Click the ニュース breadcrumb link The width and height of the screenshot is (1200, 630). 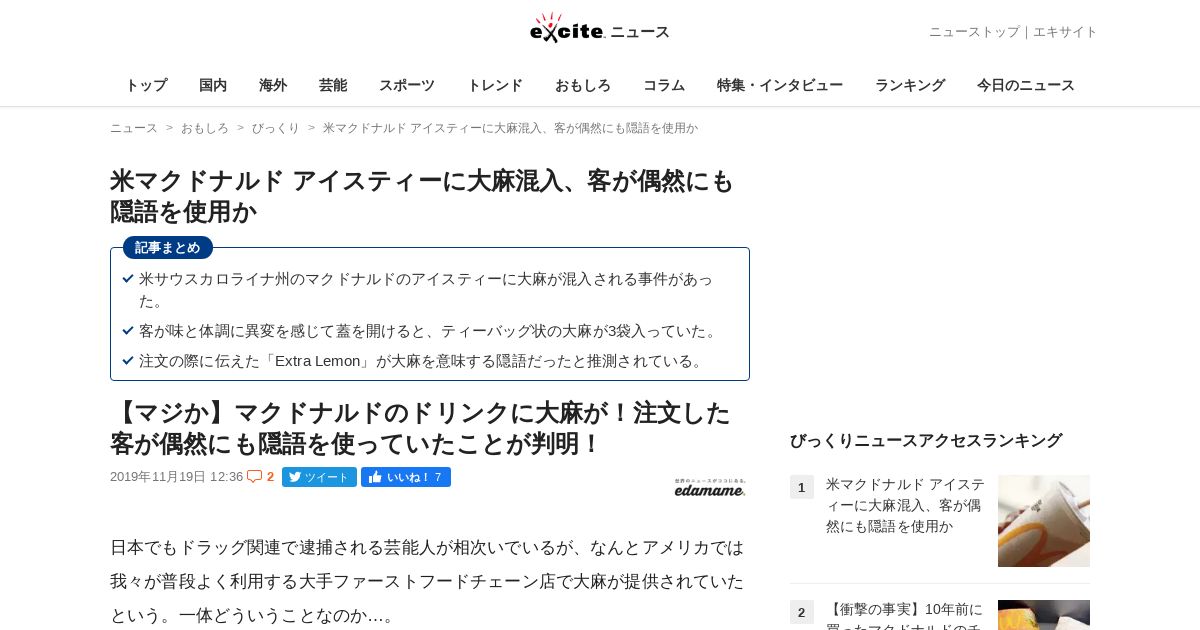click(134, 128)
